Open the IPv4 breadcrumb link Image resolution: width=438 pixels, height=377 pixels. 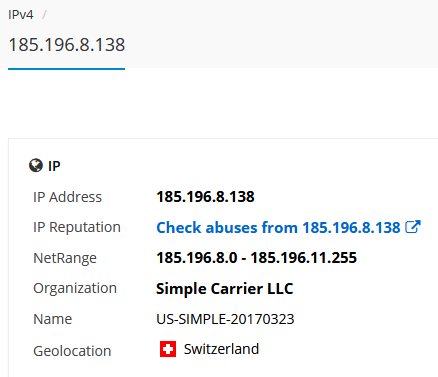click(x=21, y=15)
